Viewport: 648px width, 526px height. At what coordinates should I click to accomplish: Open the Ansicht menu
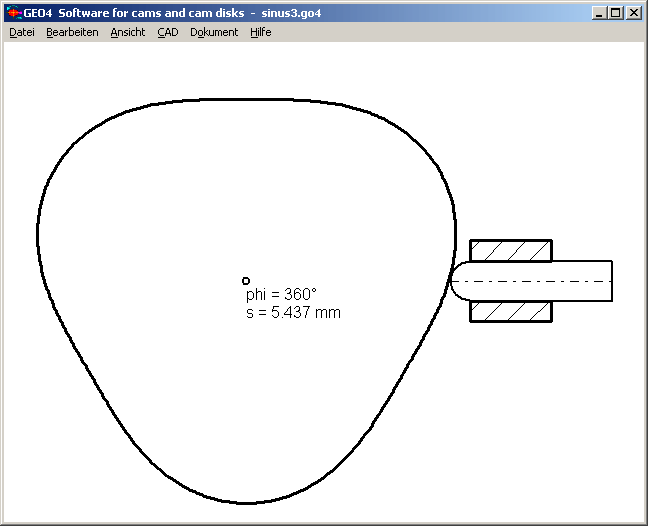tap(128, 32)
